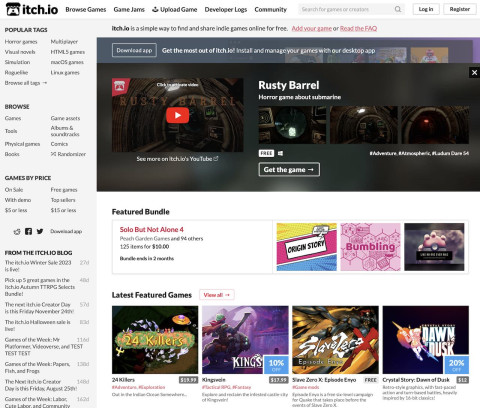Image resolution: width=480 pixels, height=408 pixels.
Task: Show $5 or less games
Action: coord(16,210)
